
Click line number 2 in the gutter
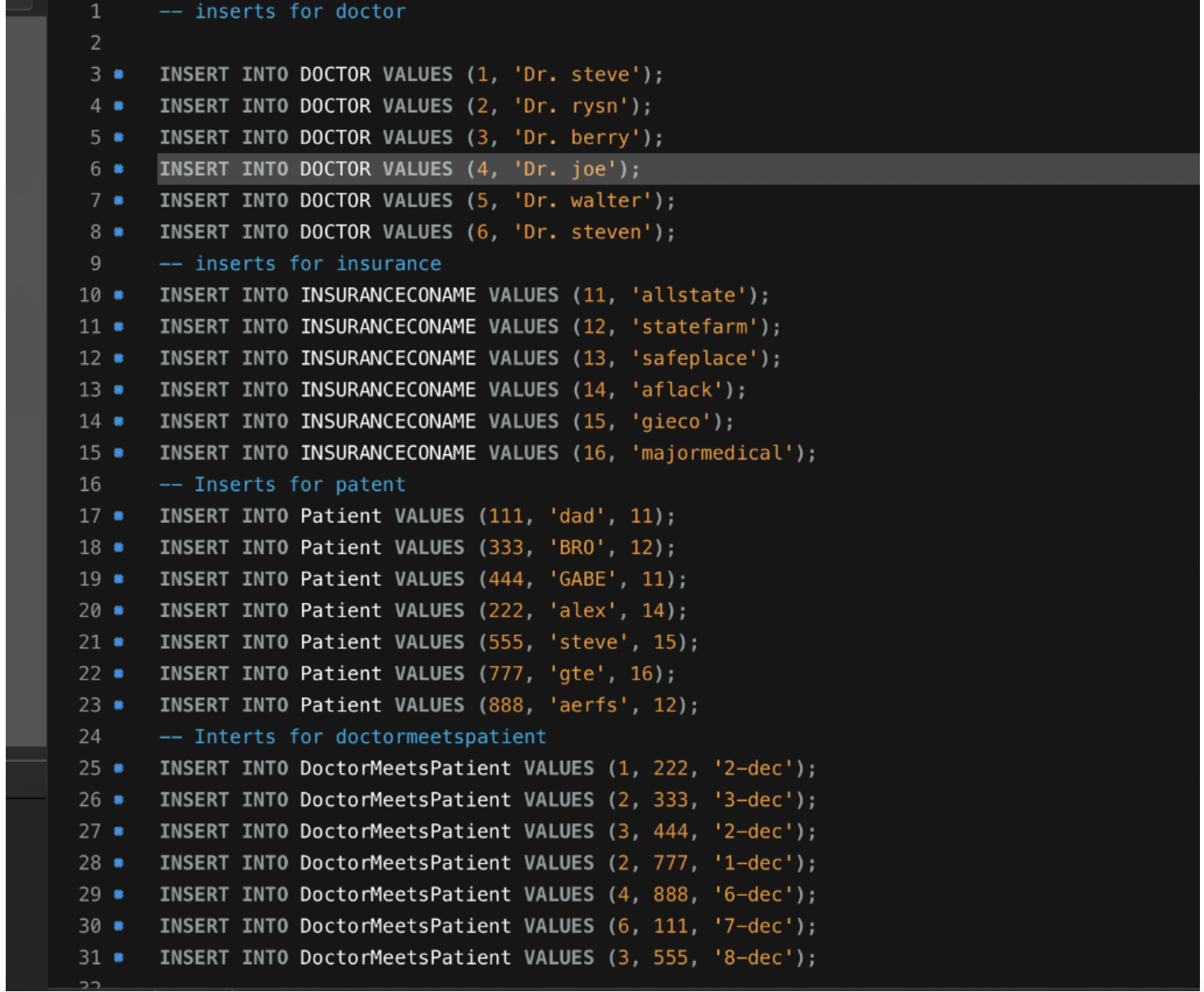[96, 43]
